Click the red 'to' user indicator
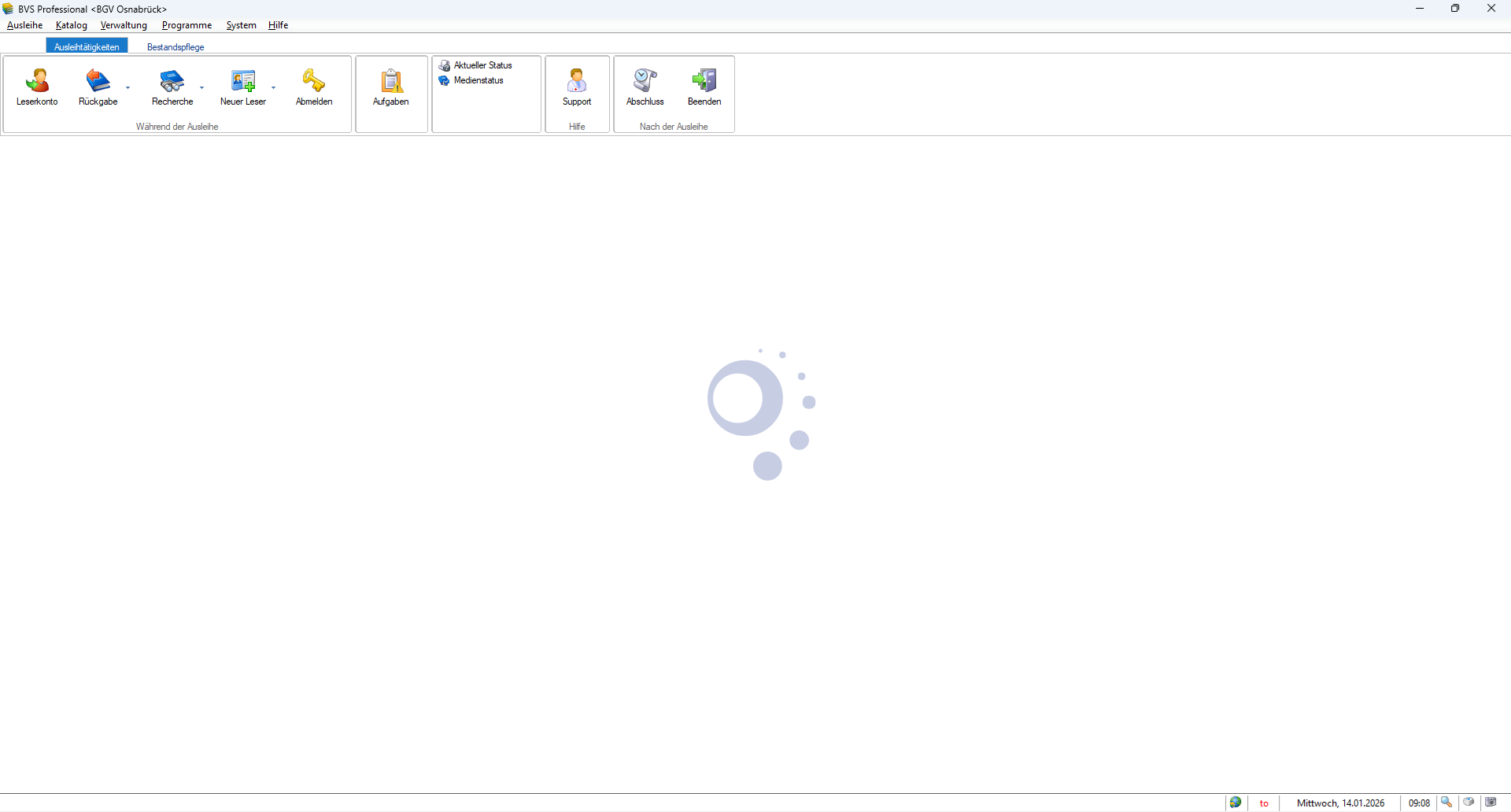Viewport: 1511px width, 812px height. tap(1264, 803)
